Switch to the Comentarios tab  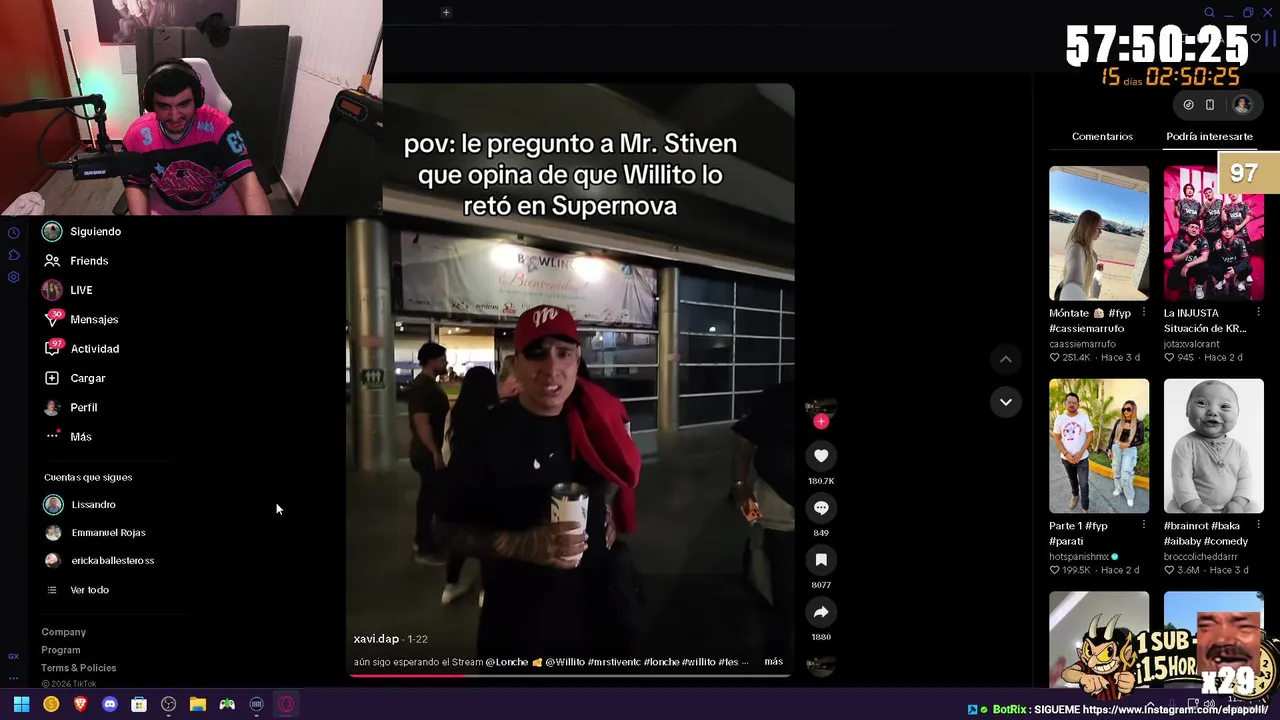tap(1102, 136)
